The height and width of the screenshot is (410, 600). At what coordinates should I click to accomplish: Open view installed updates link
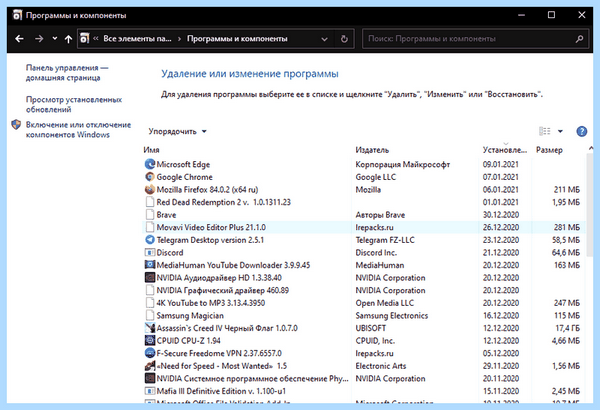click(x=74, y=105)
